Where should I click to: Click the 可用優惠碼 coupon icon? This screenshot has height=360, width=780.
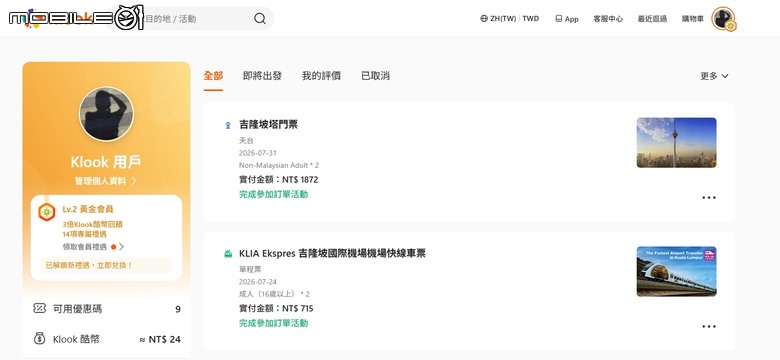coord(39,309)
